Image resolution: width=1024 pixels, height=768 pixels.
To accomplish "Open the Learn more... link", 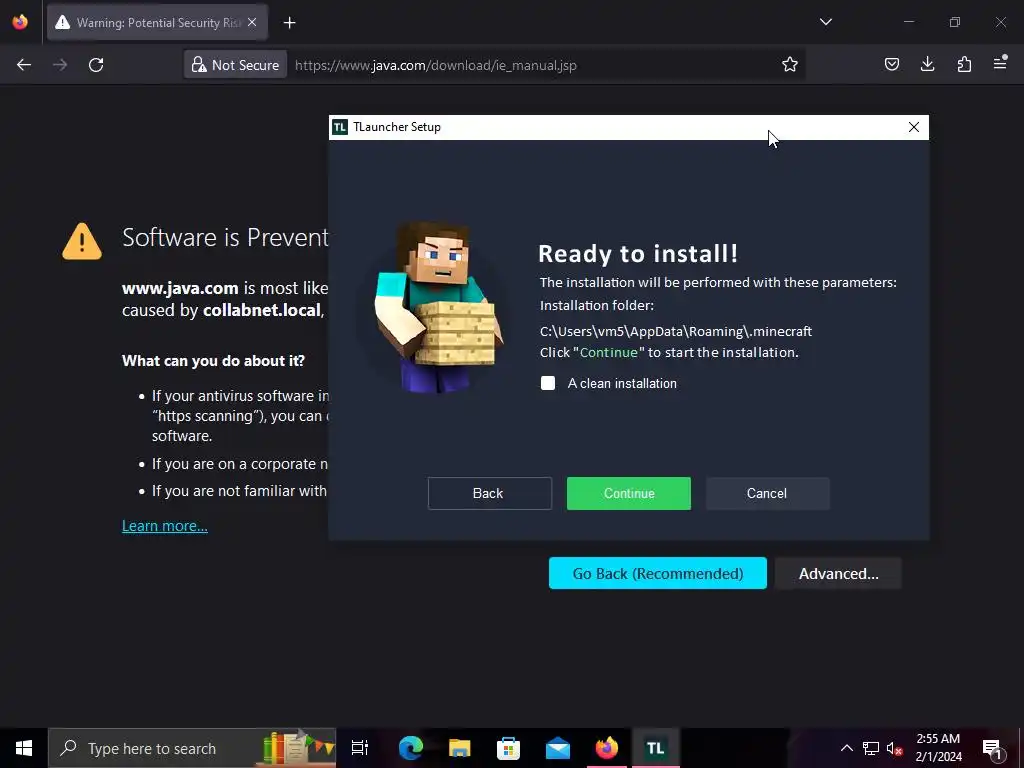I will pos(165,526).
